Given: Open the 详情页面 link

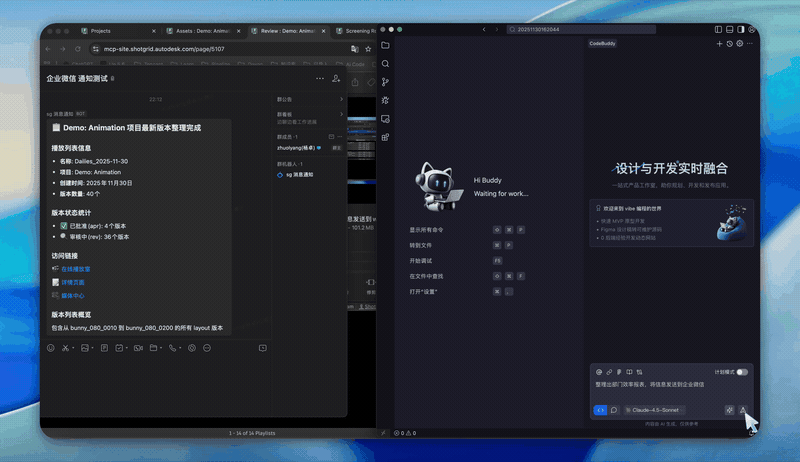Looking at the screenshot, I should [x=73, y=283].
